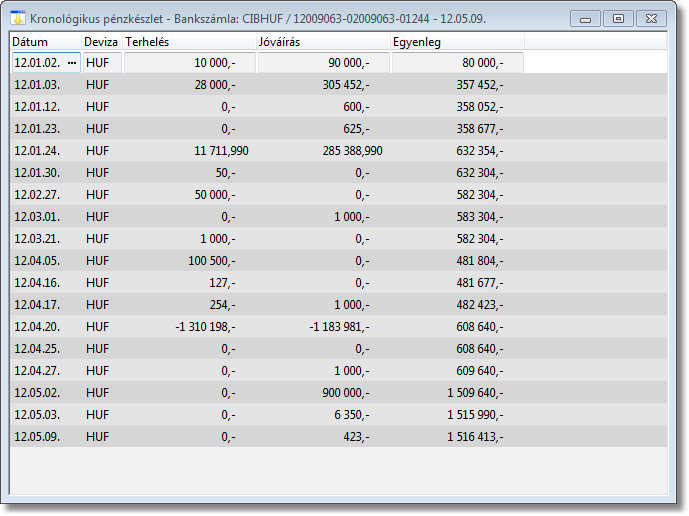Image resolution: width=689 pixels, height=516 pixels.
Task: Select the row dated 12.01.24.
Action: pyautogui.click(x=338, y=150)
